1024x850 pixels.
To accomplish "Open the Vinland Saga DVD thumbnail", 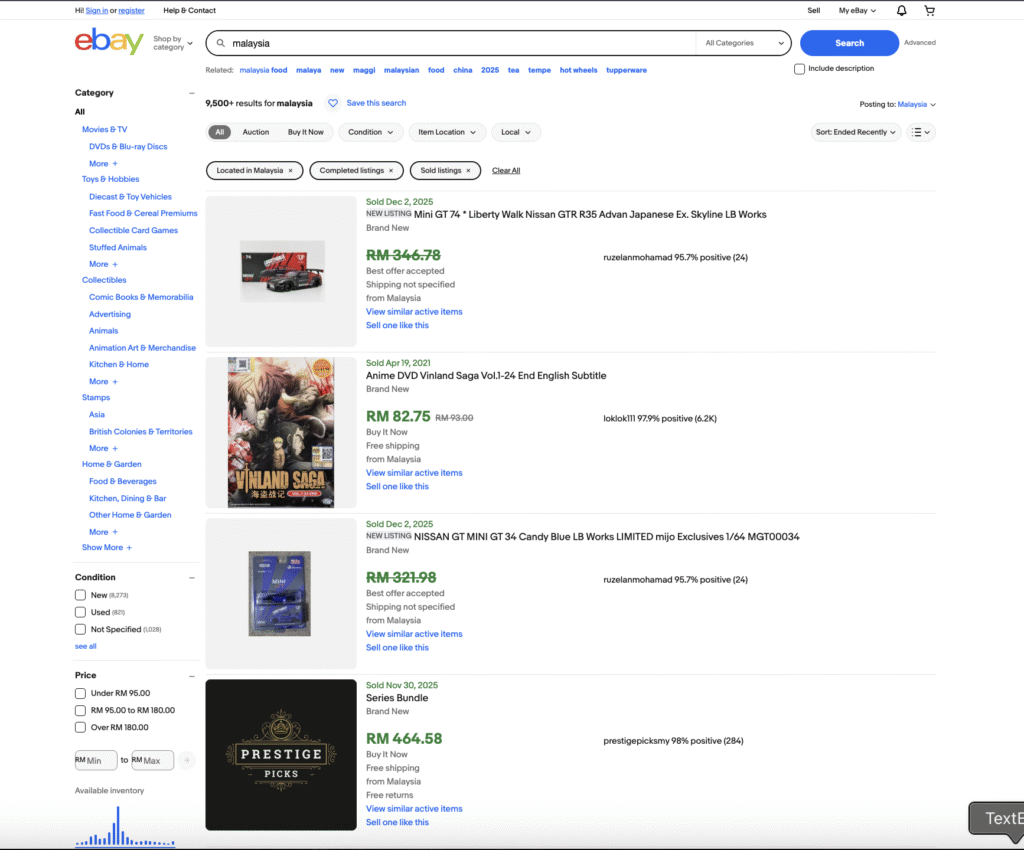I will [x=281, y=432].
